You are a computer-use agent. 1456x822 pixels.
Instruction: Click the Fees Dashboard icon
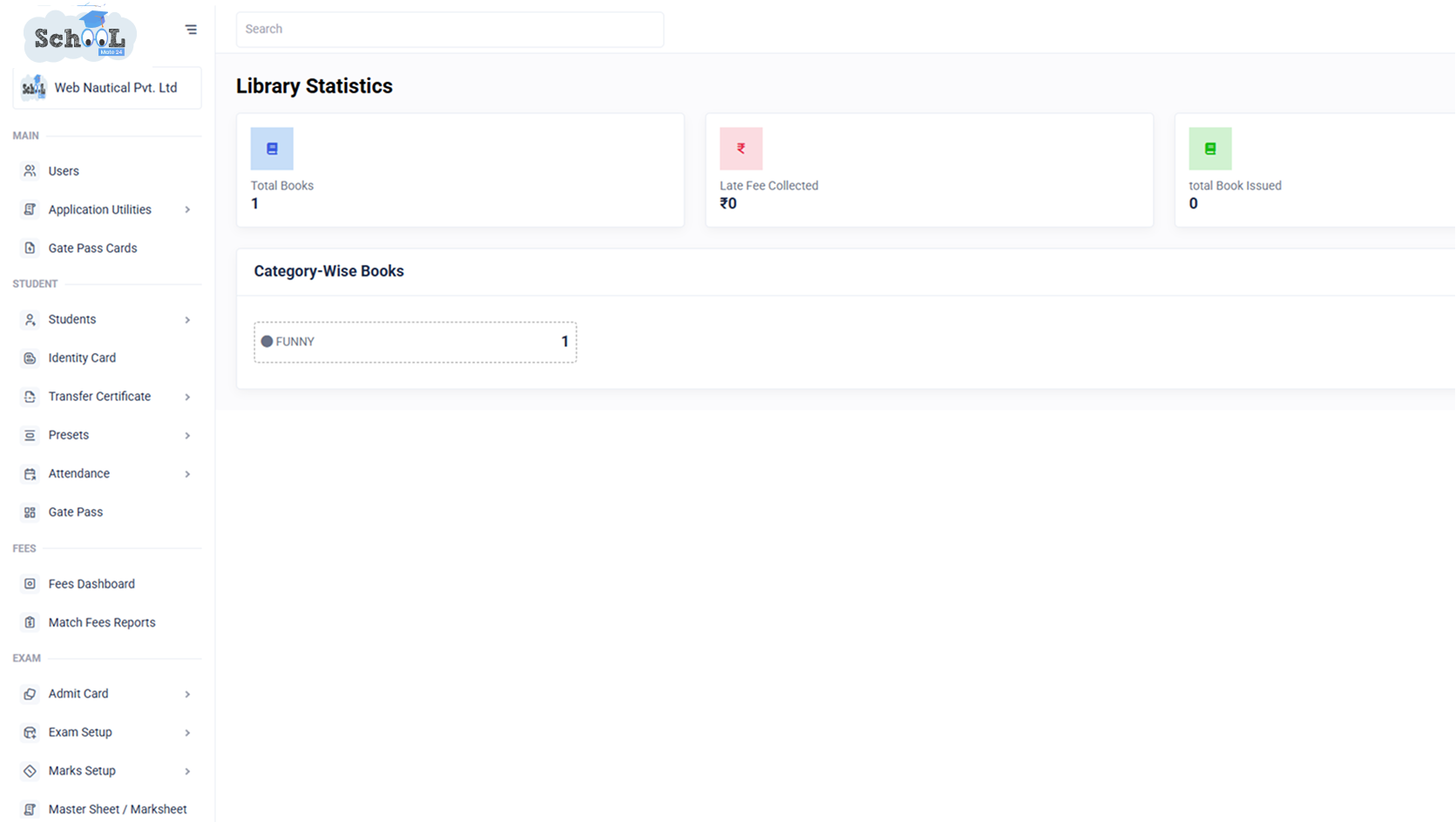30,584
